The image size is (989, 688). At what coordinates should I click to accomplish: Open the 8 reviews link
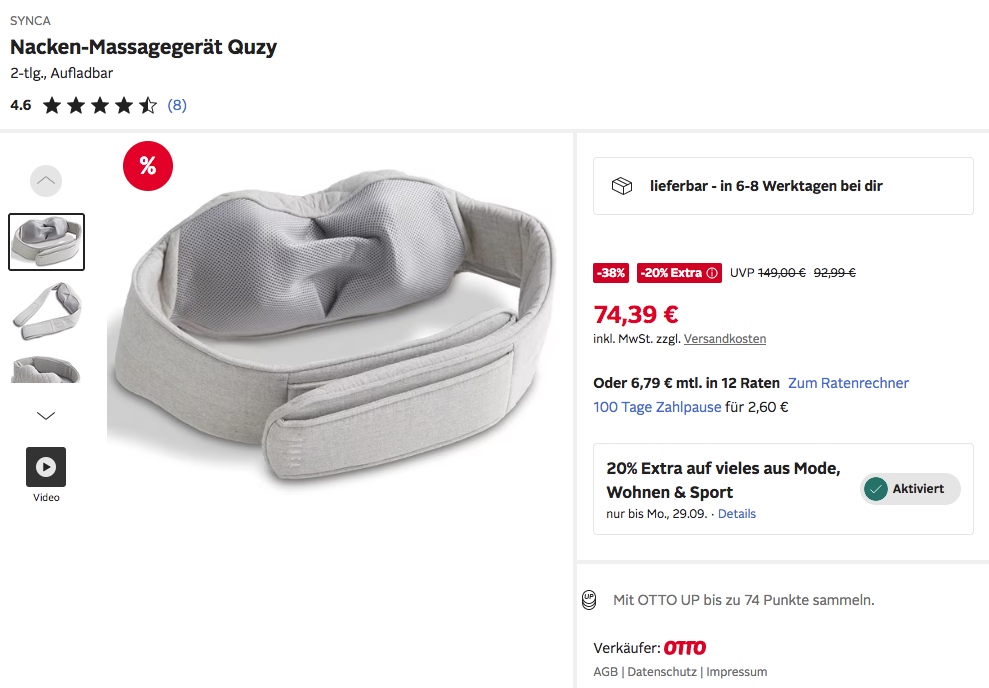click(177, 105)
